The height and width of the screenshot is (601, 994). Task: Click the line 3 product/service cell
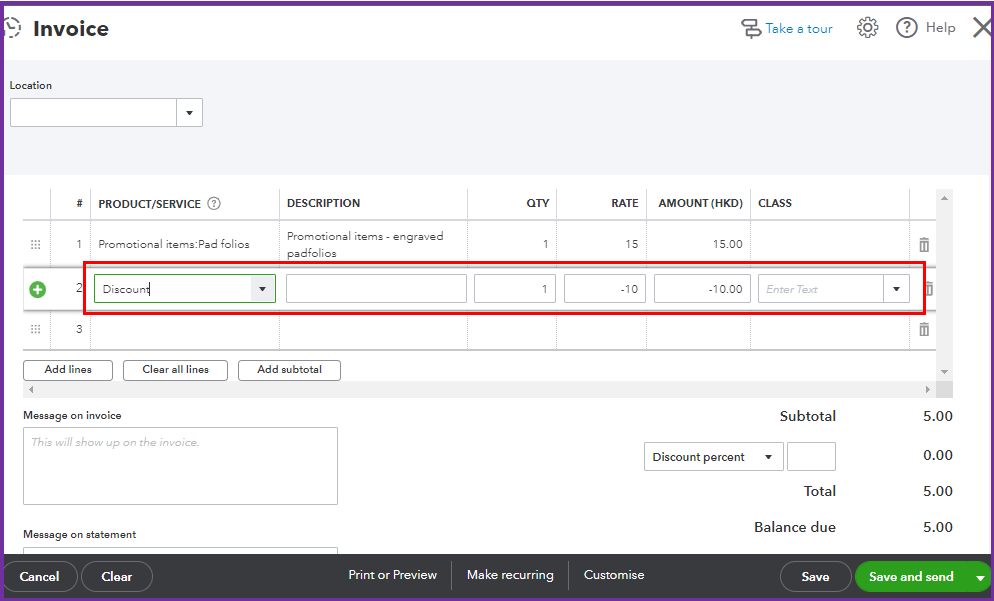click(x=184, y=329)
